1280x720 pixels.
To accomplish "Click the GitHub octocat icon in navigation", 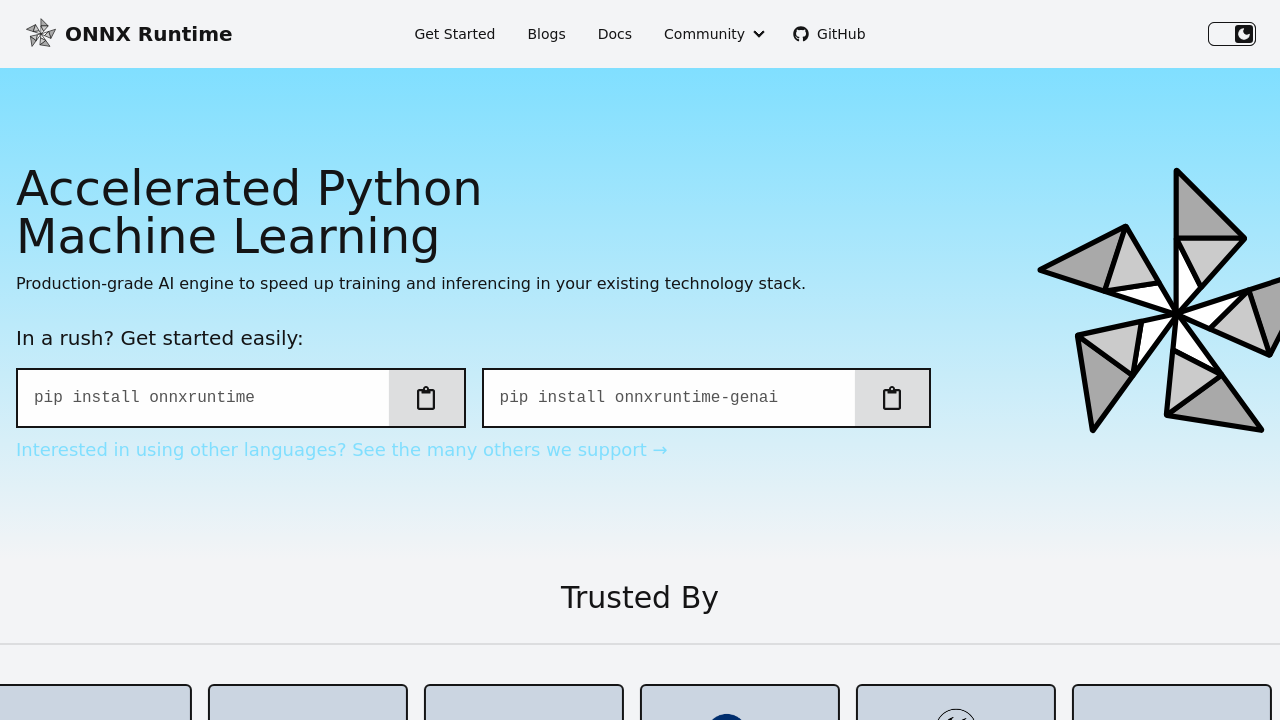I will click(800, 33).
